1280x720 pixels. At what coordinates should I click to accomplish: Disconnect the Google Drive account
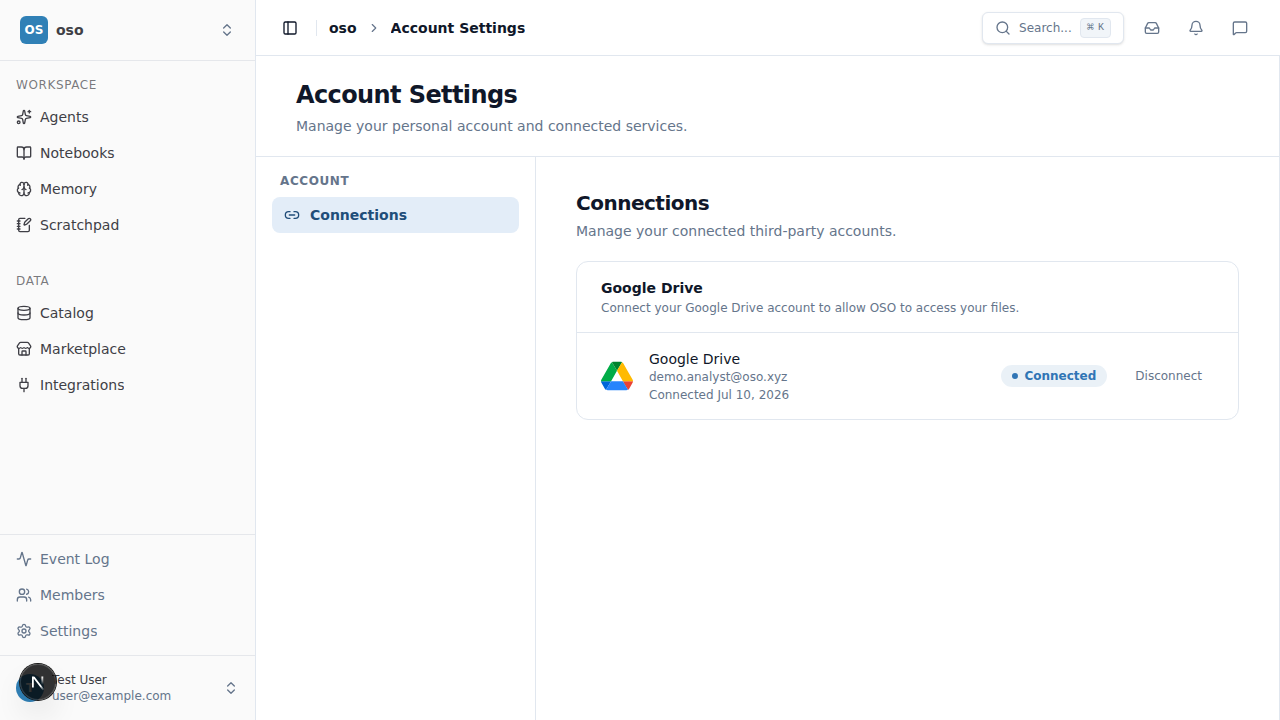pyautogui.click(x=1168, y=376)
